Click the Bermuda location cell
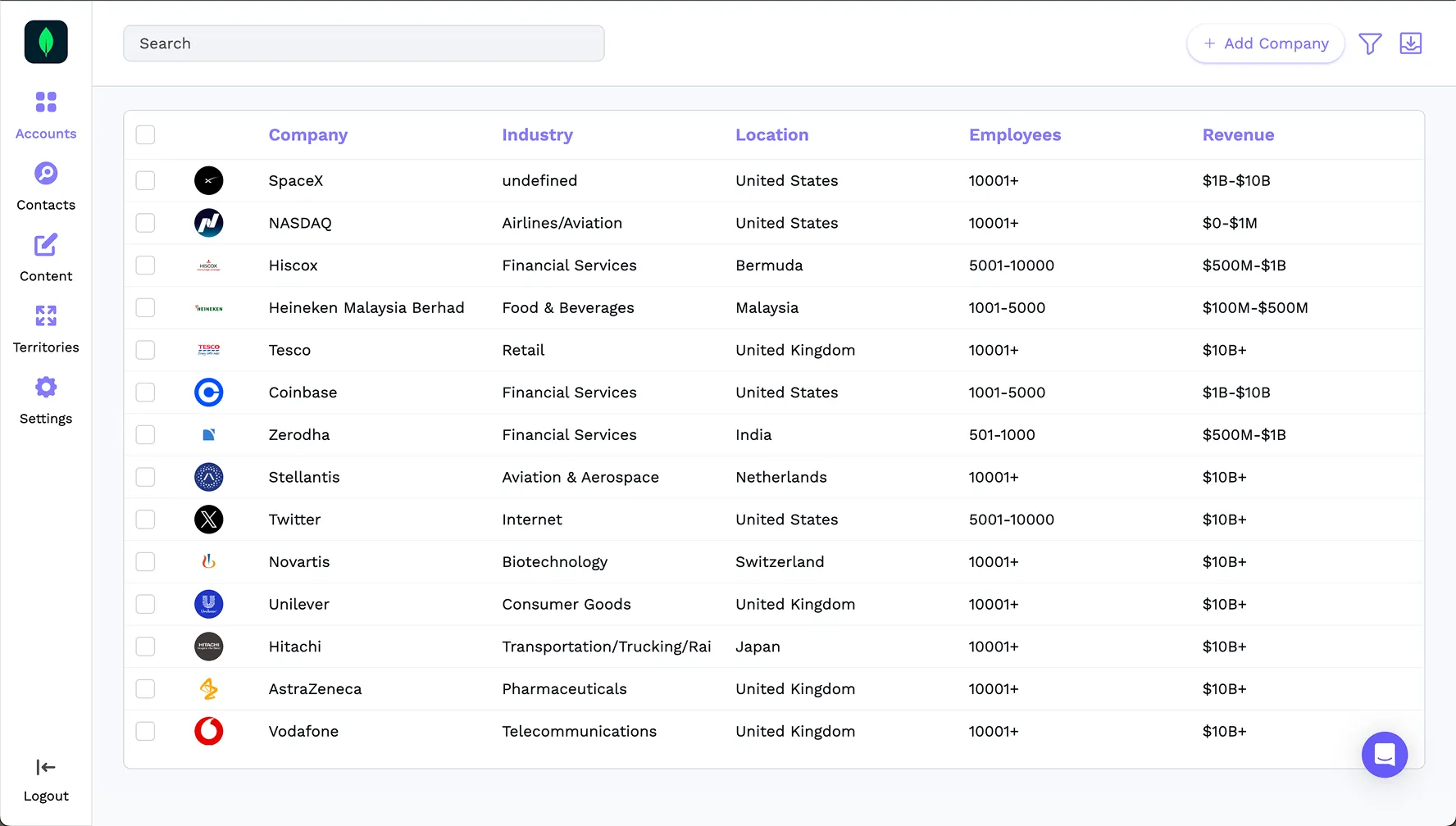Screen dimensions: 1456x826 click(x=769, y=265)
